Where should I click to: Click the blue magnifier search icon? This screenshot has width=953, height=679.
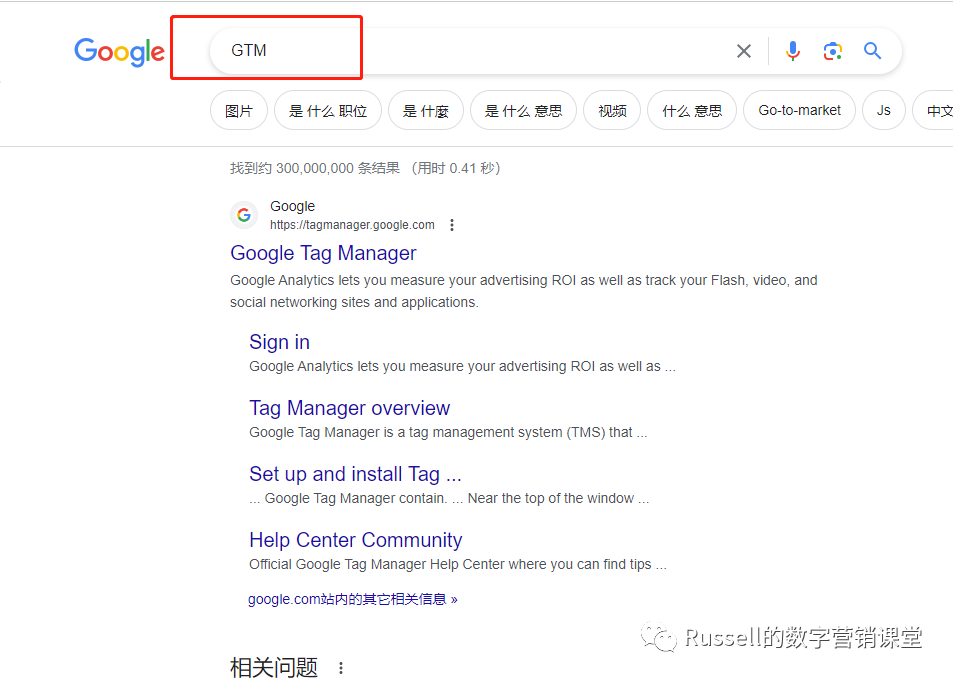coord(873,51)
